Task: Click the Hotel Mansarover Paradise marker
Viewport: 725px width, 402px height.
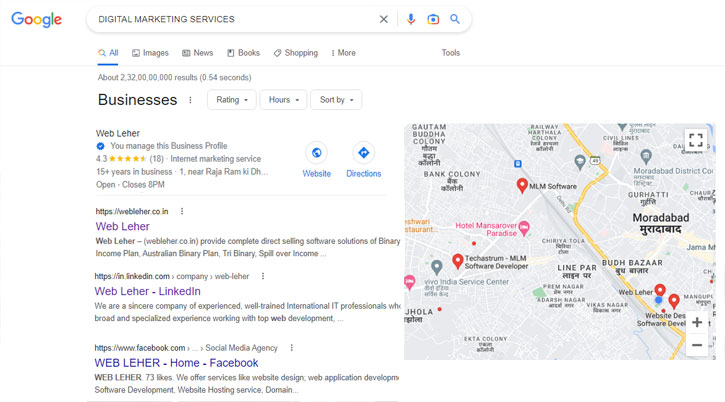Action: click(524, 227)
